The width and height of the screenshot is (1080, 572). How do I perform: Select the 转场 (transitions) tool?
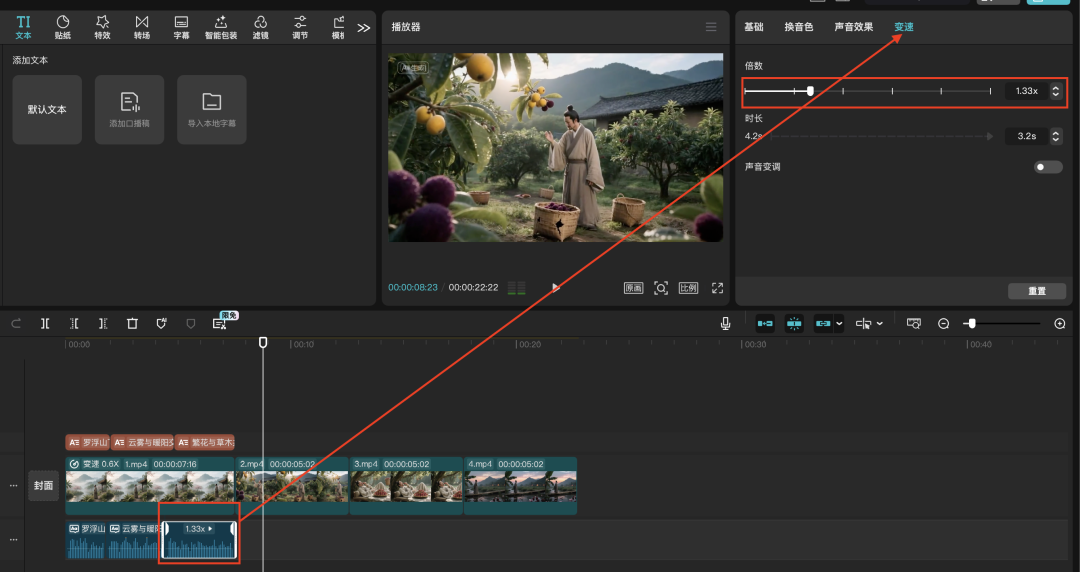pyautogui.click(x=142, y=26)
